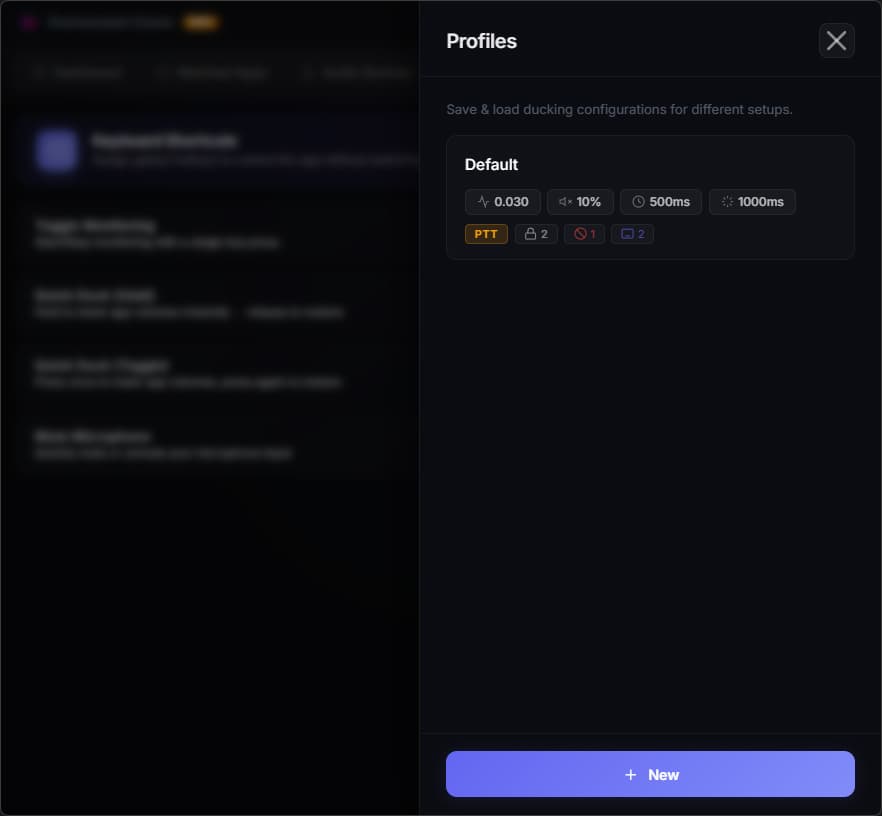This screenshot has height=816, width=882.
Task: Click the orange PTT badge
Action: [486, 234]
